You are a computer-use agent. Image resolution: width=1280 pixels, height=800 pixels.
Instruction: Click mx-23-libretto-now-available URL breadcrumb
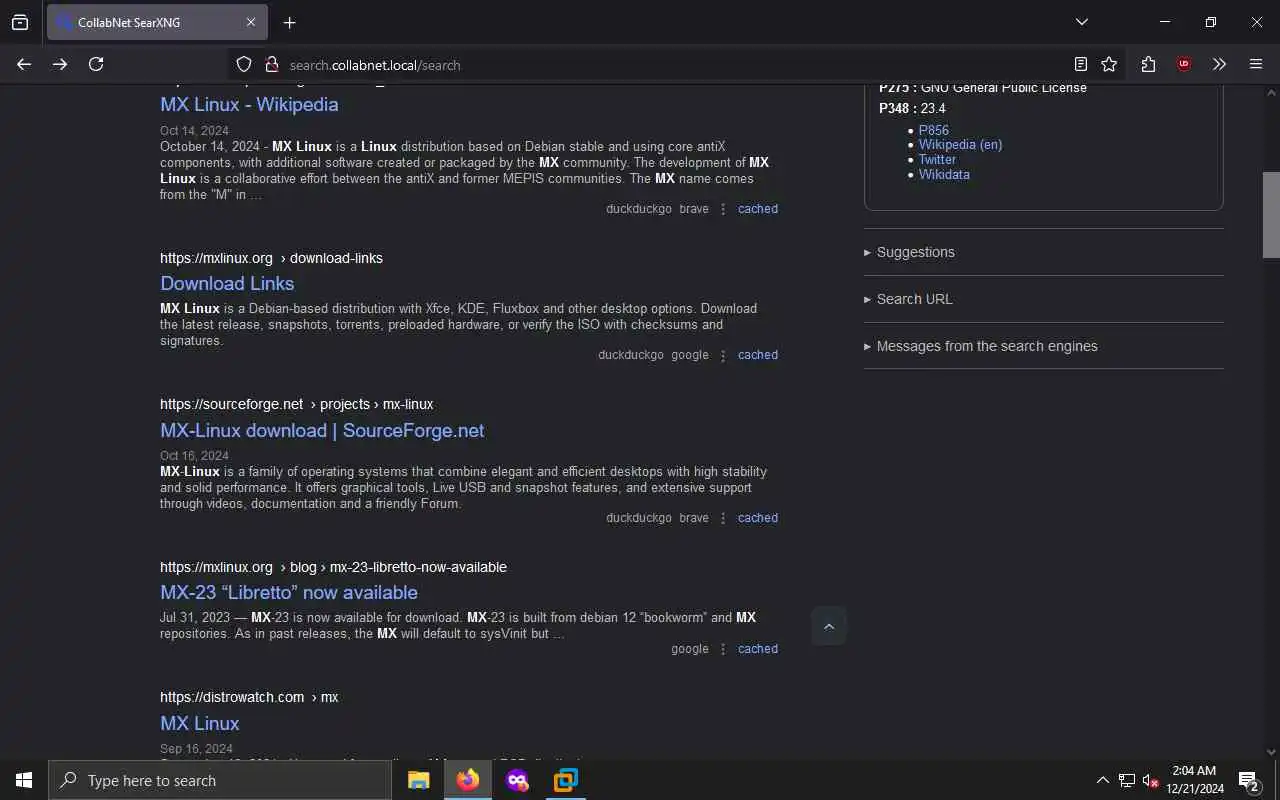point(418,567)
